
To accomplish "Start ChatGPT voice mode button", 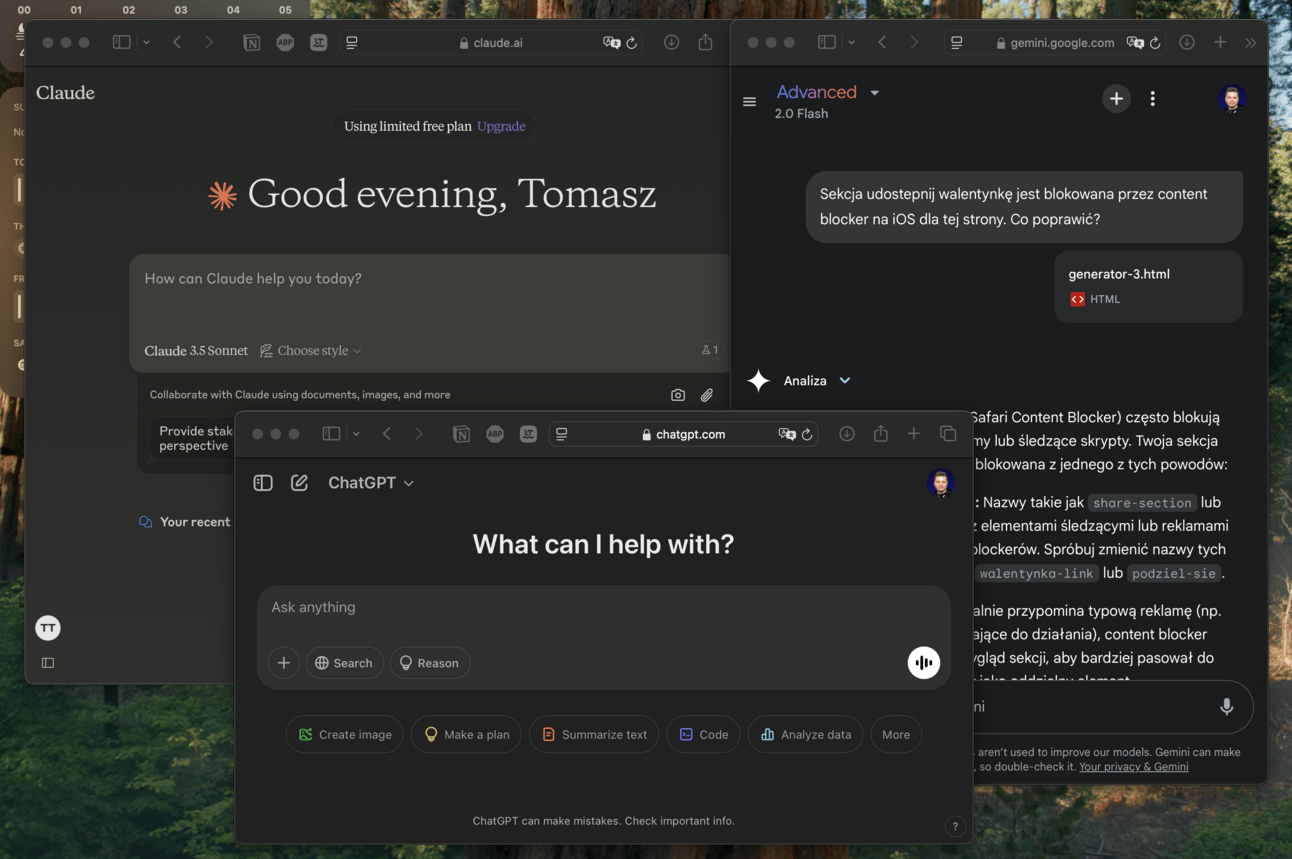I will [924, 663].
